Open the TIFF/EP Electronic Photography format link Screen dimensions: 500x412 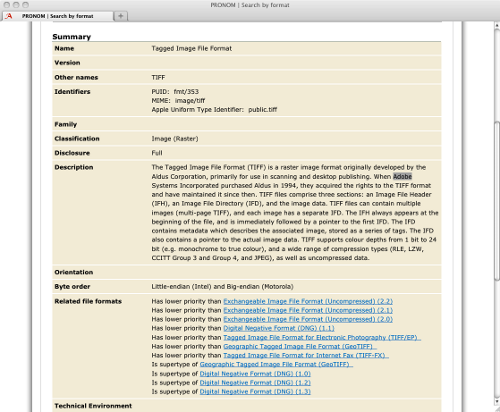click(322, 338)
